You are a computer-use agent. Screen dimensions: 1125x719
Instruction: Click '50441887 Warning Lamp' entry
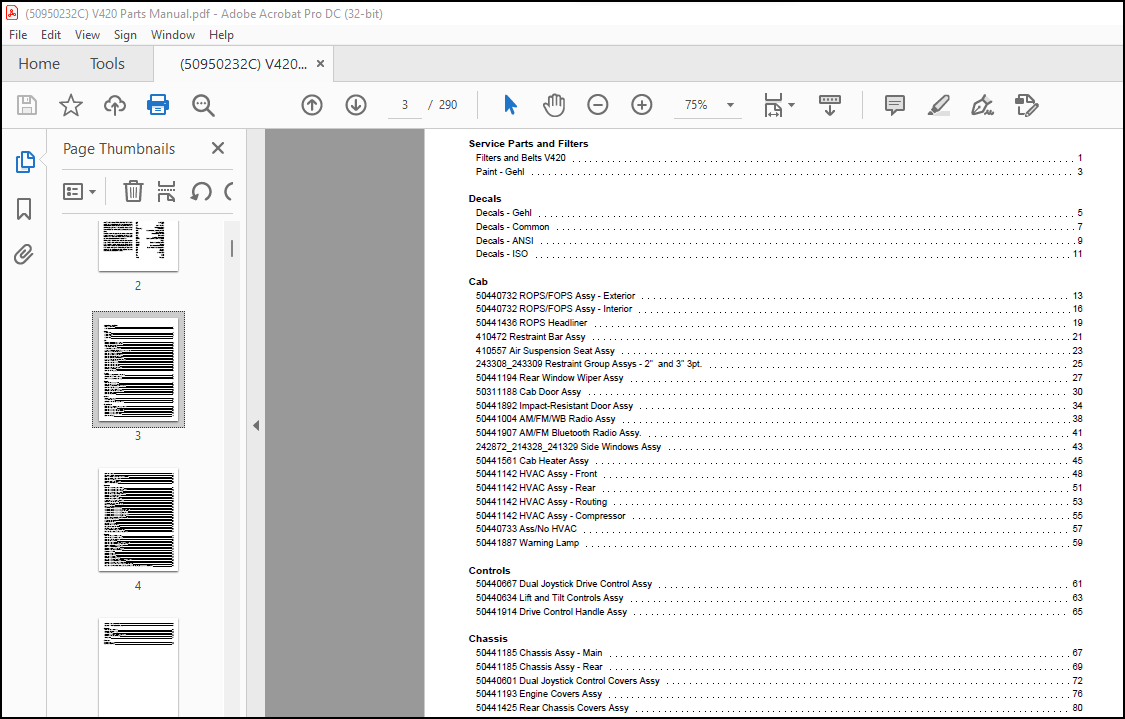[x=527, y=542]
